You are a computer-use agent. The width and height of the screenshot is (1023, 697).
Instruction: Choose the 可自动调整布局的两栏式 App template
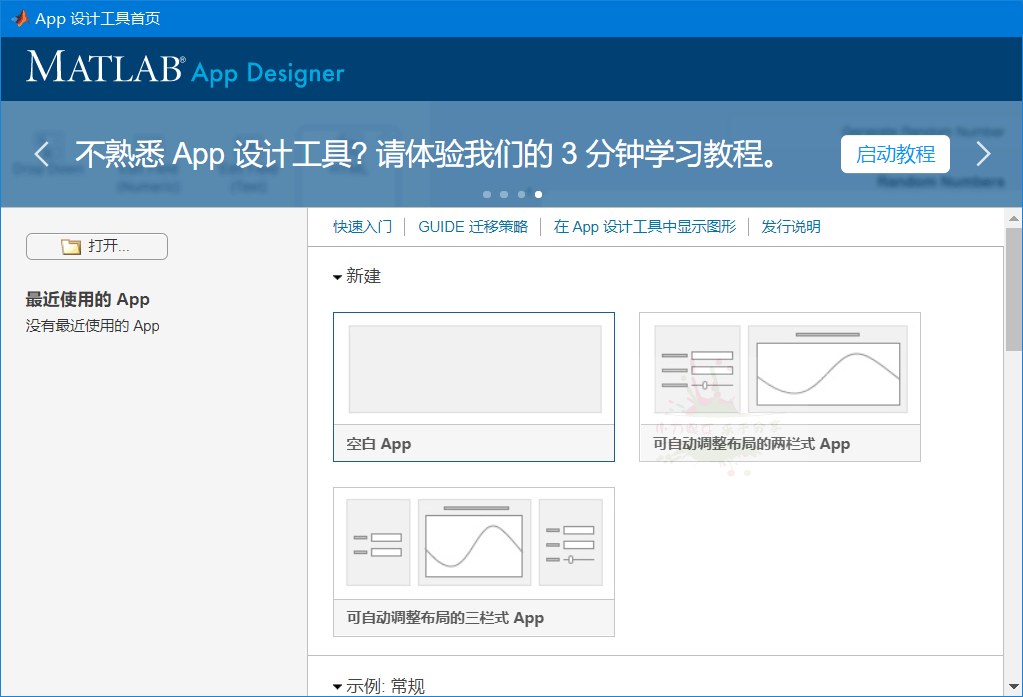click(779, 386)
